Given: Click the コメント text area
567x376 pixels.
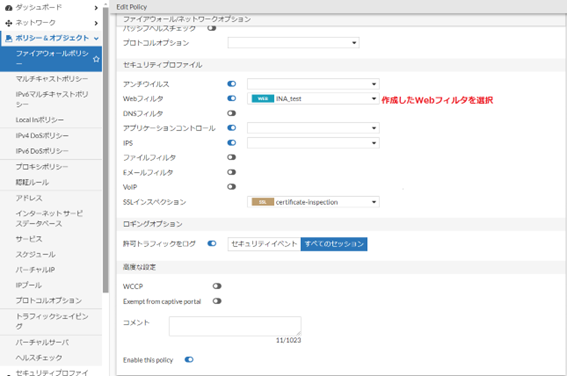Looking at the screenshot, I should 235,326.
